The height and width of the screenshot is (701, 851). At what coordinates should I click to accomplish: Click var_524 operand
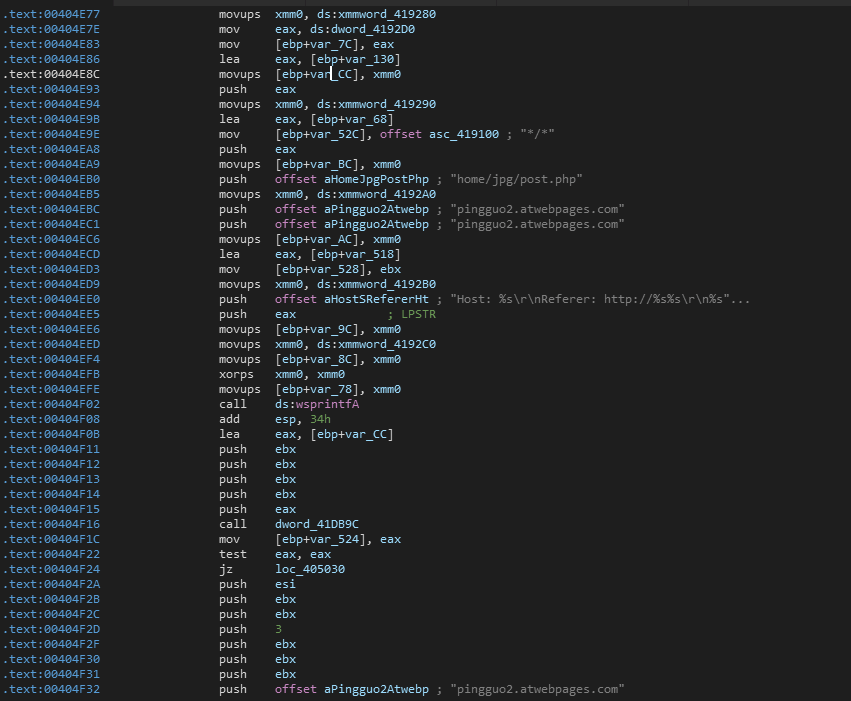click(335, 539)
